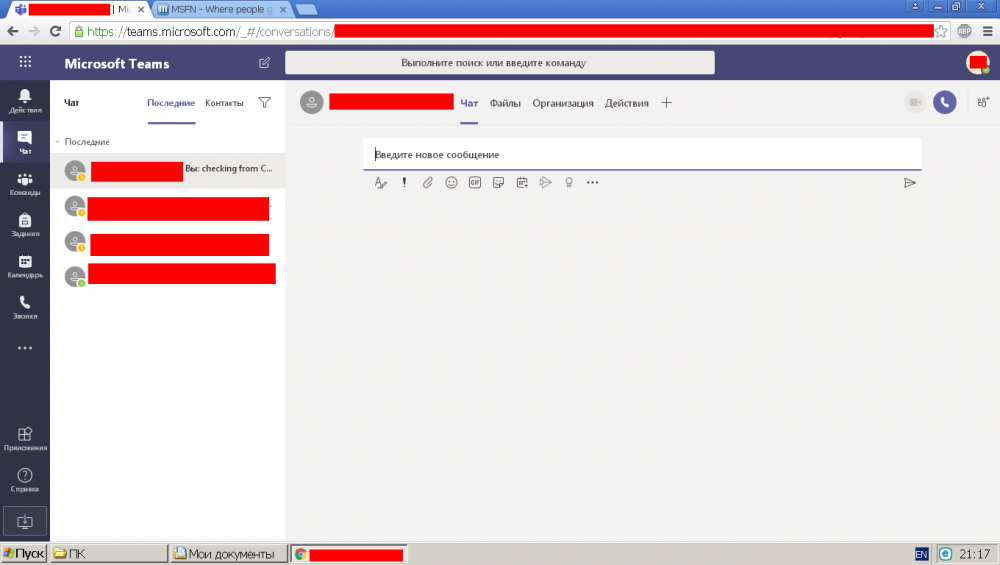Open Help (Справка) in sidebar
Image resolution: width=1000 pixels, height=565 pixels.
tap(25, 480)
